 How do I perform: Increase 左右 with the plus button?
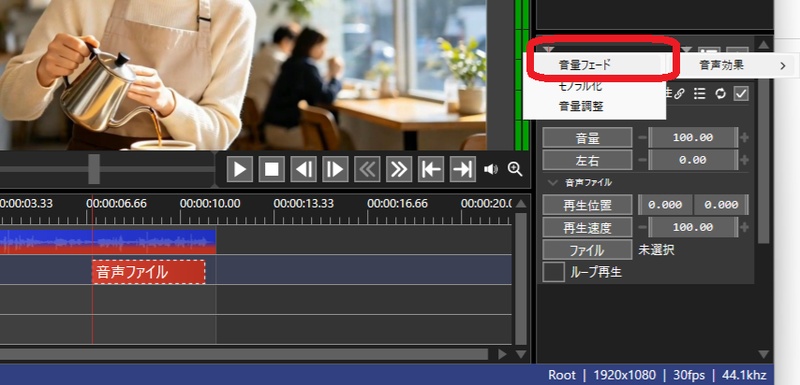[x=744, y=160]
